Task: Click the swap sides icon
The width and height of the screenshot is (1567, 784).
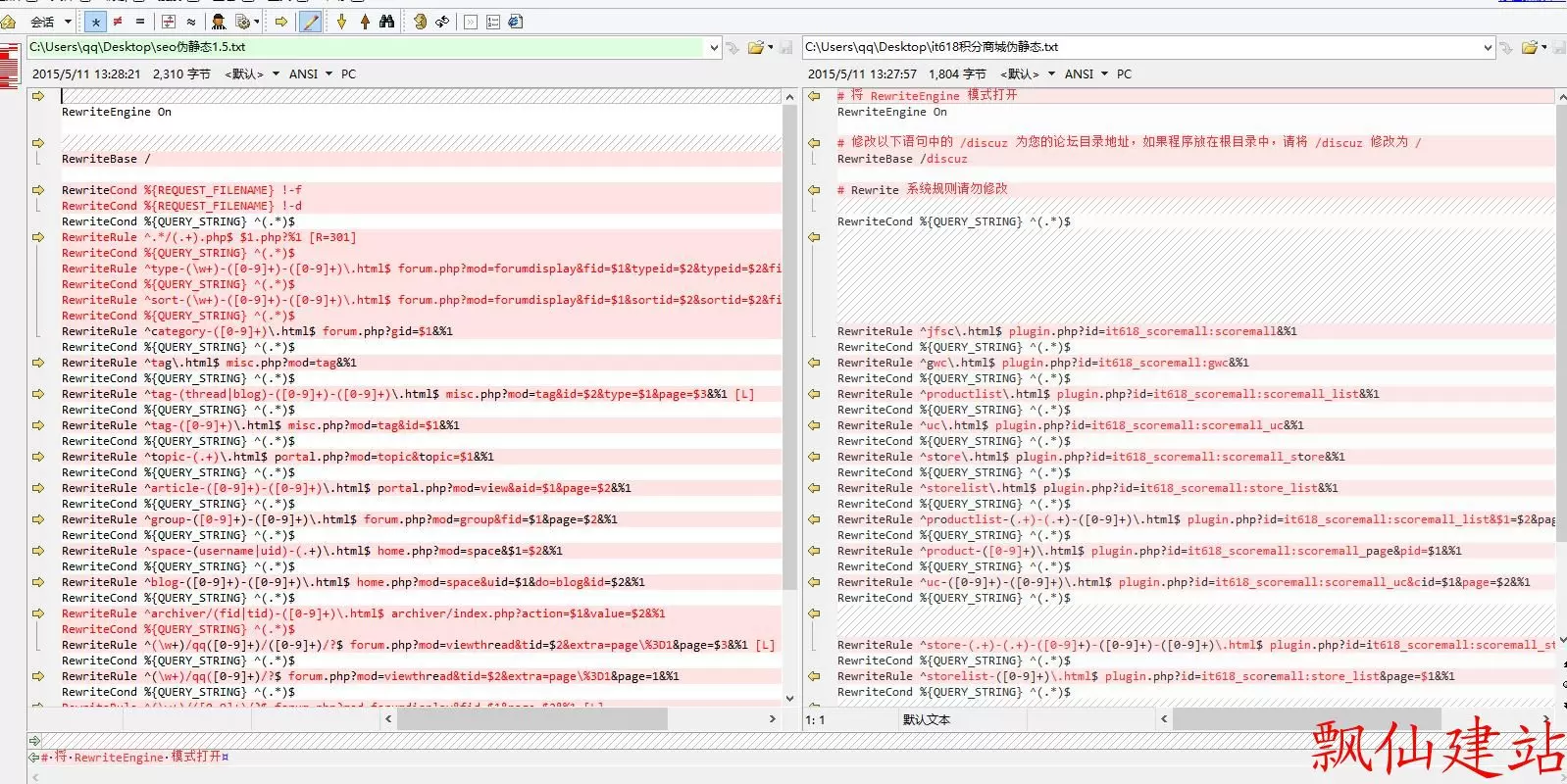Action: (x=420, y=22)
